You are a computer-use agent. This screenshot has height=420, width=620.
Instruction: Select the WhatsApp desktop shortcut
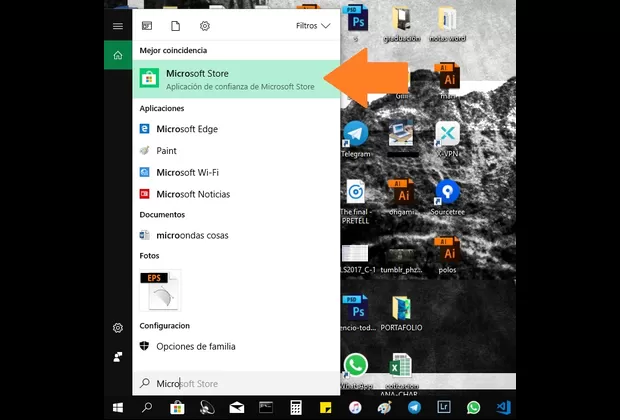(356, 371)
